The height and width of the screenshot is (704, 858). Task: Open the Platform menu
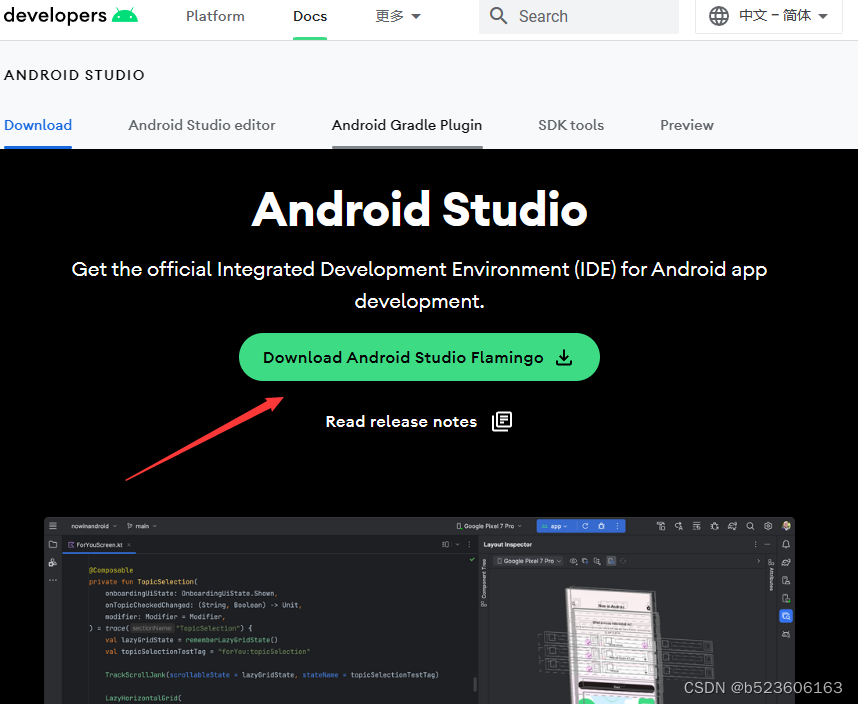(215, 16)
